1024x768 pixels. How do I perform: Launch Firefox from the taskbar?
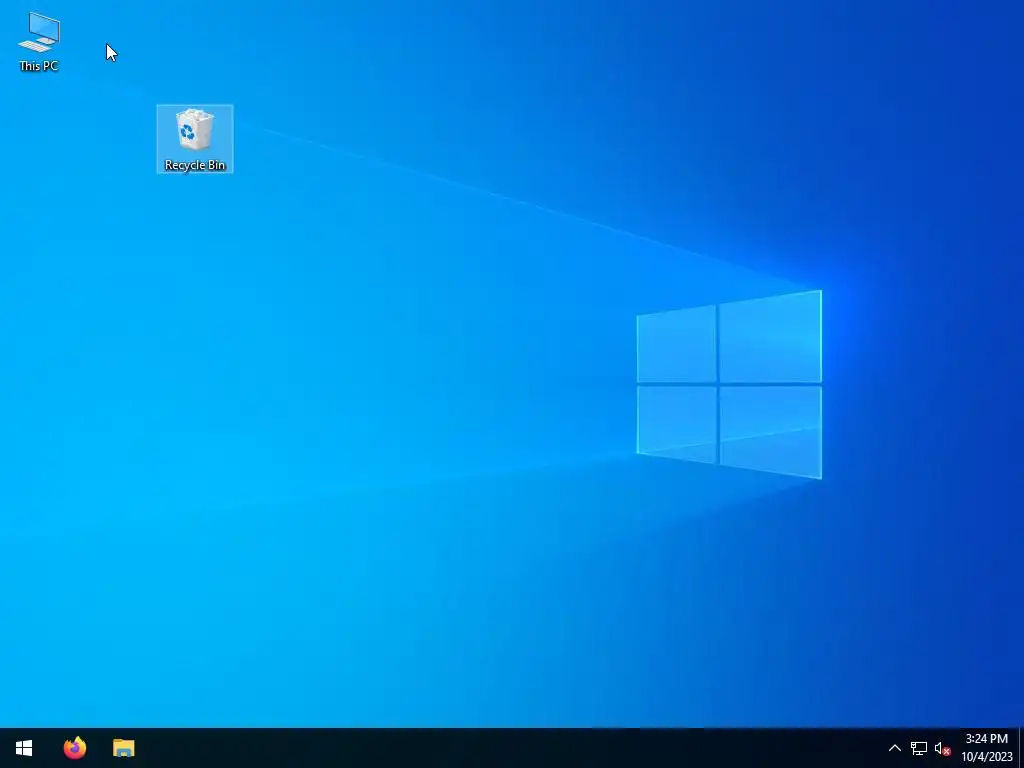coord(74,748)
